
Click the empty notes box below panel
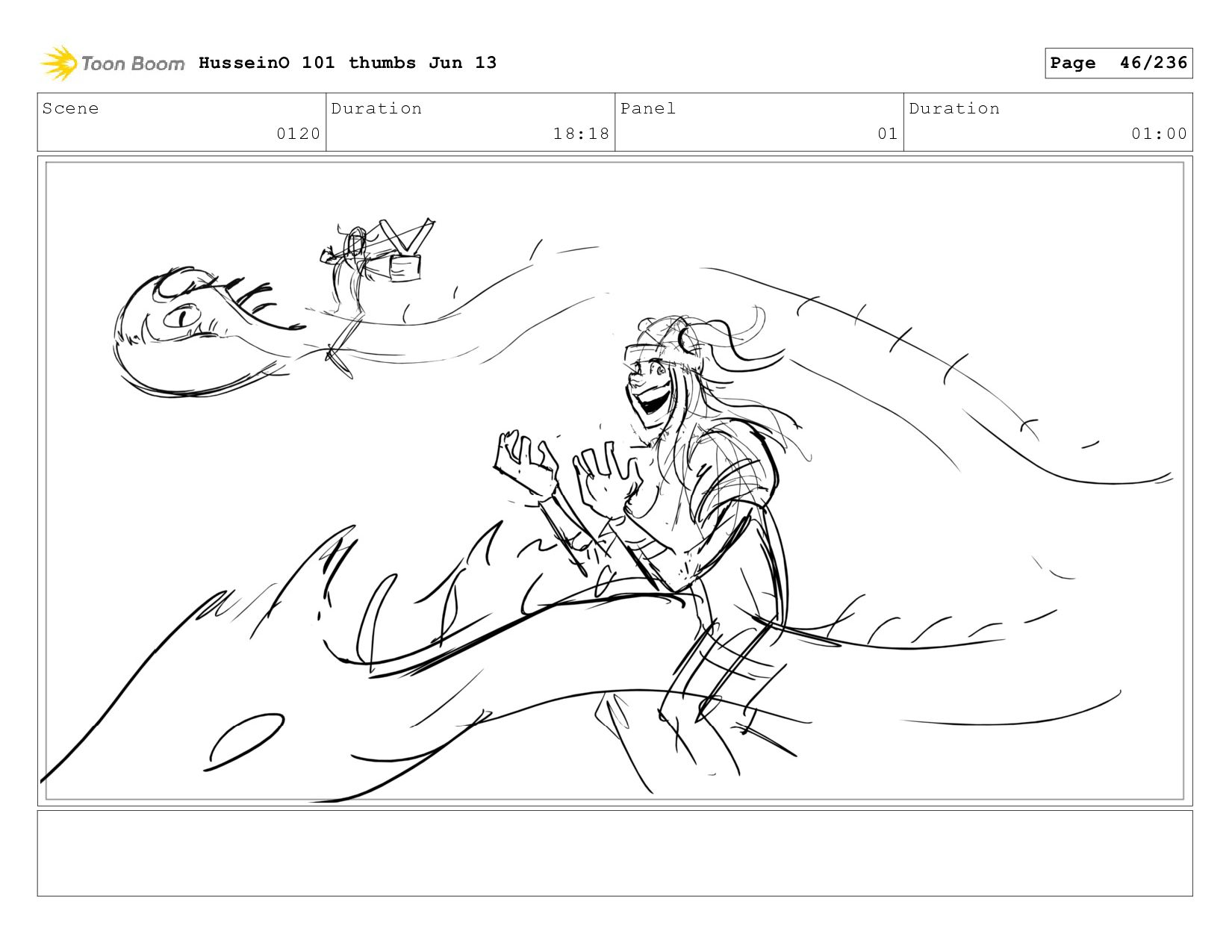pos(615,853)
